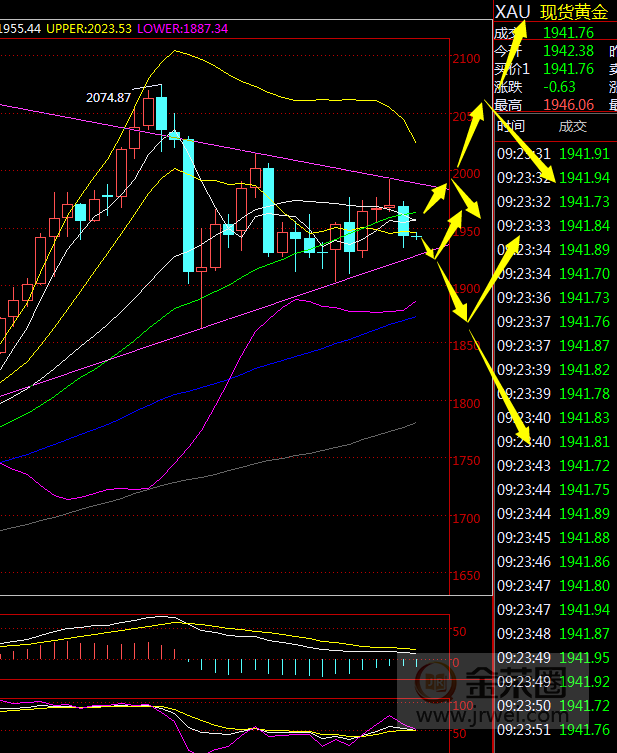This screenshot has width=617, height=753.
Task: Click the 1800 price axis label
Action: click(466, 404)
